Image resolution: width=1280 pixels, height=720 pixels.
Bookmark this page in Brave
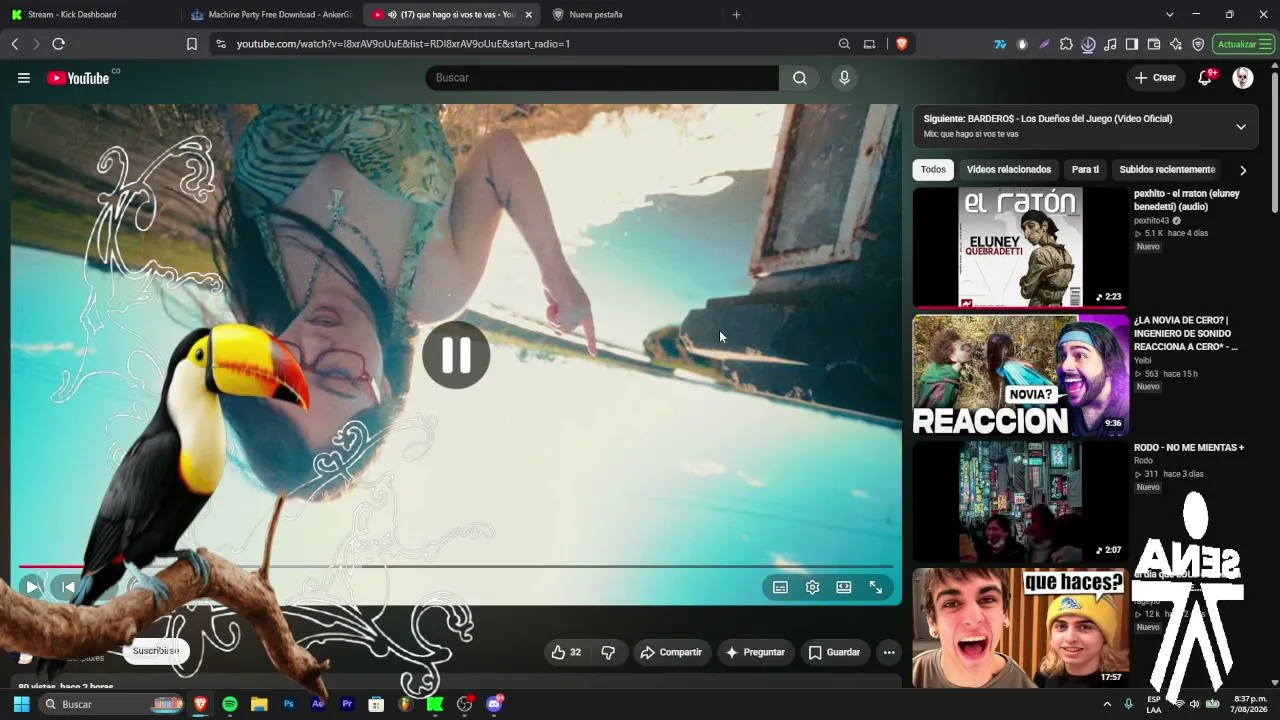[192, 44]
